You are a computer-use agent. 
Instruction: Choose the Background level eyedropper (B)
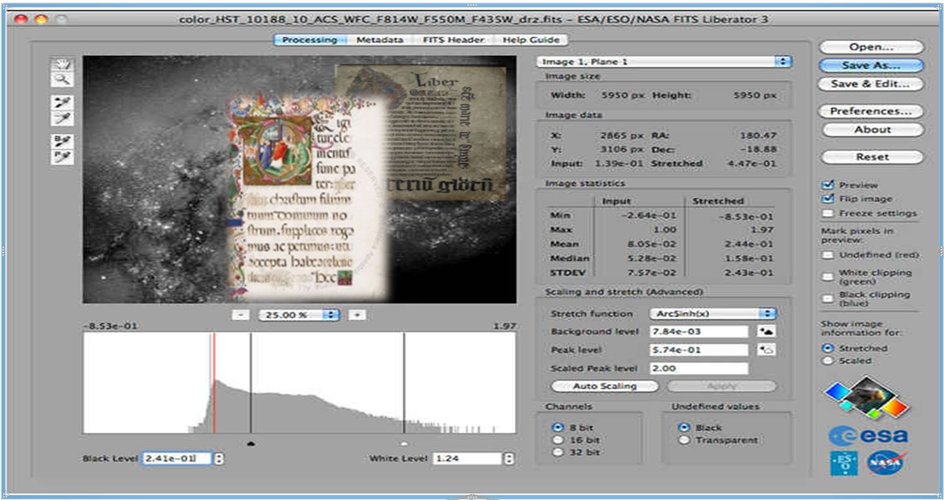[63, 142]
